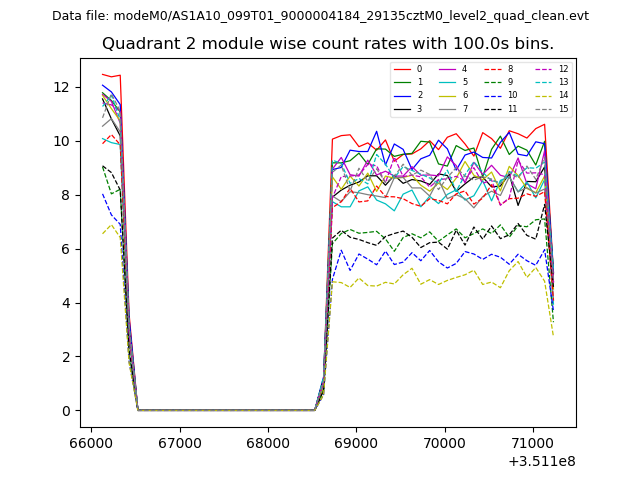640x480 pixels.
Task: Click the cyan solid legend line for module 5
Action: [449, 82]
